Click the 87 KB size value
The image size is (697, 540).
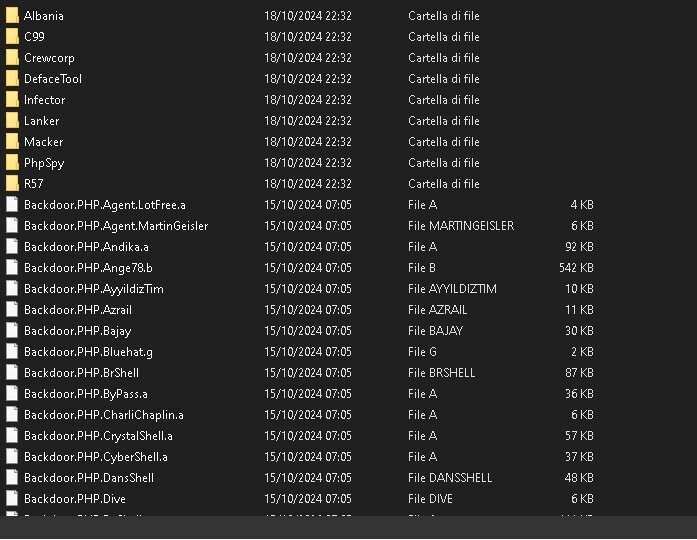(579, 373)
